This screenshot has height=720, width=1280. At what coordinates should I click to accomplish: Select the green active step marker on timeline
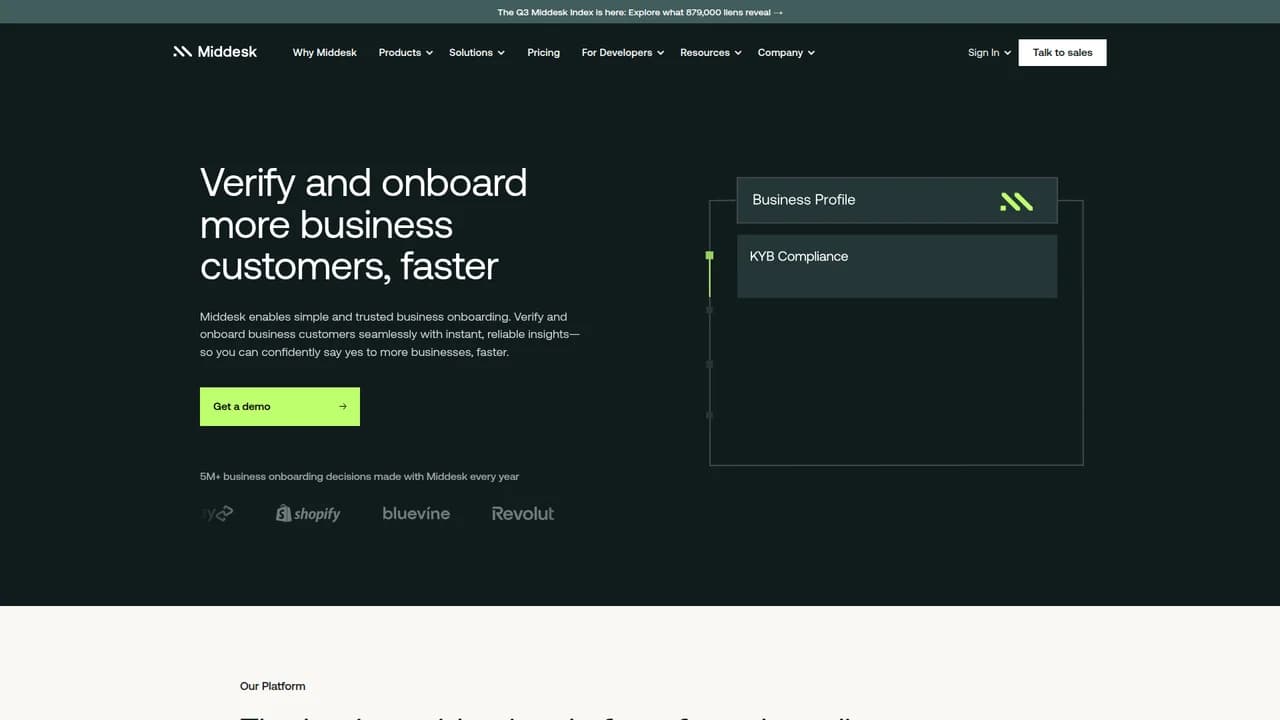pos(709,256)
